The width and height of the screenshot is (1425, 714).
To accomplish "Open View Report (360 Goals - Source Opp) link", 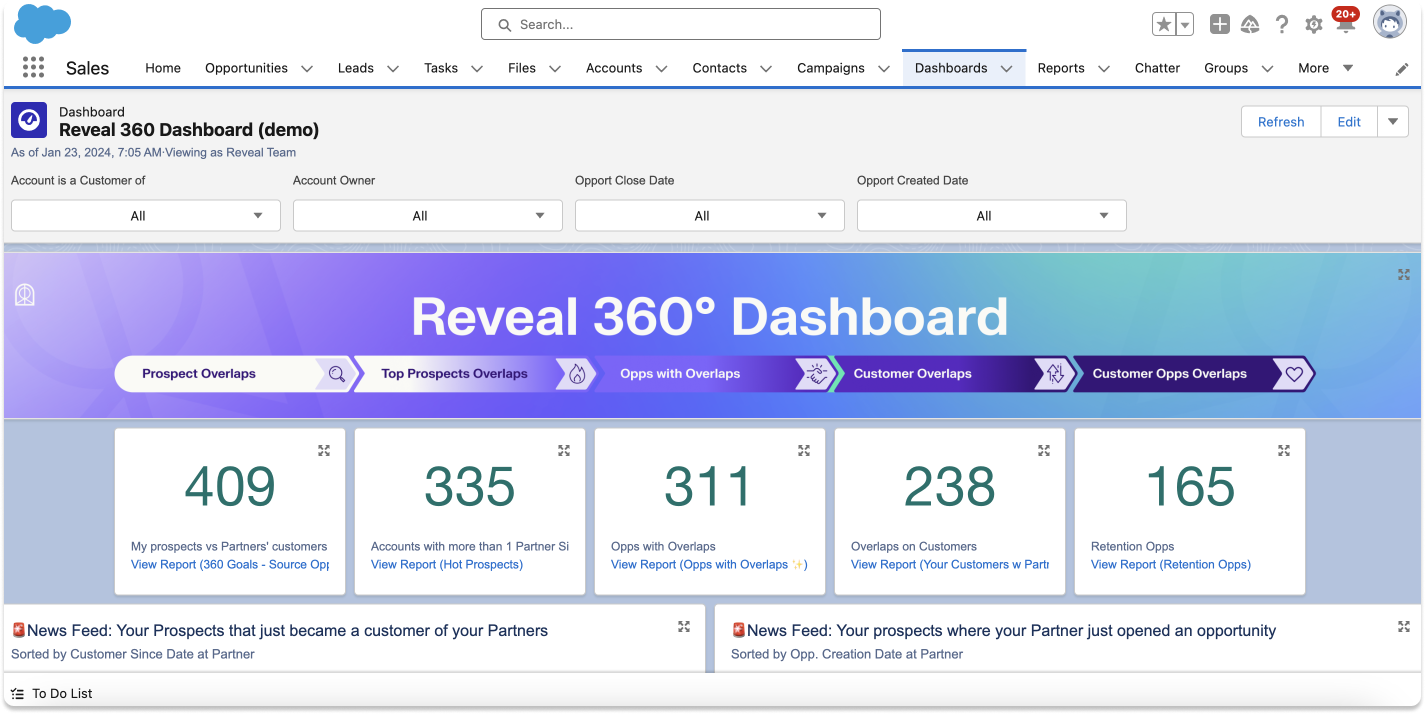I will 230,564.
